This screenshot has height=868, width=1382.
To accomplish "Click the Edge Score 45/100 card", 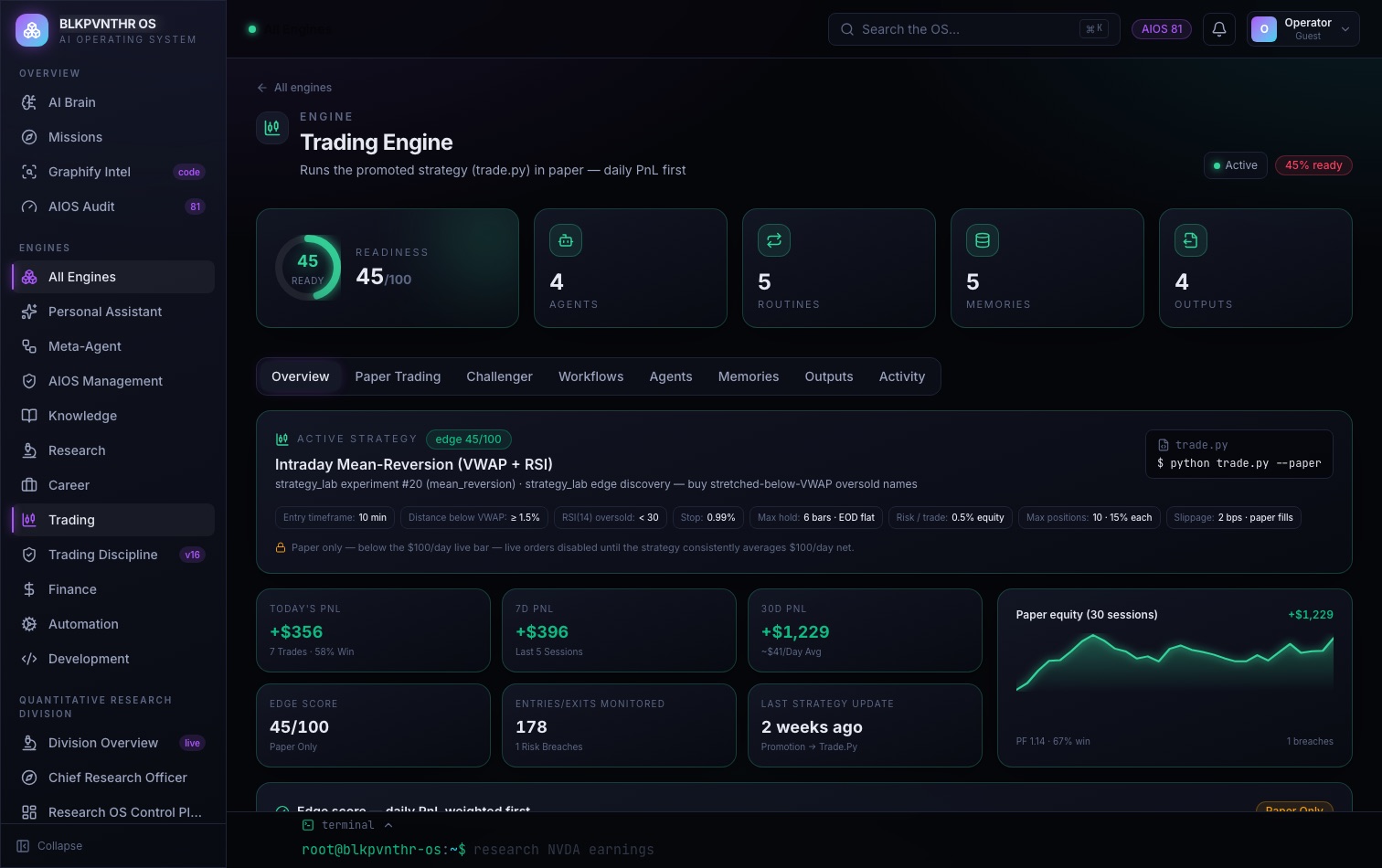I will [x=373, y=725].
